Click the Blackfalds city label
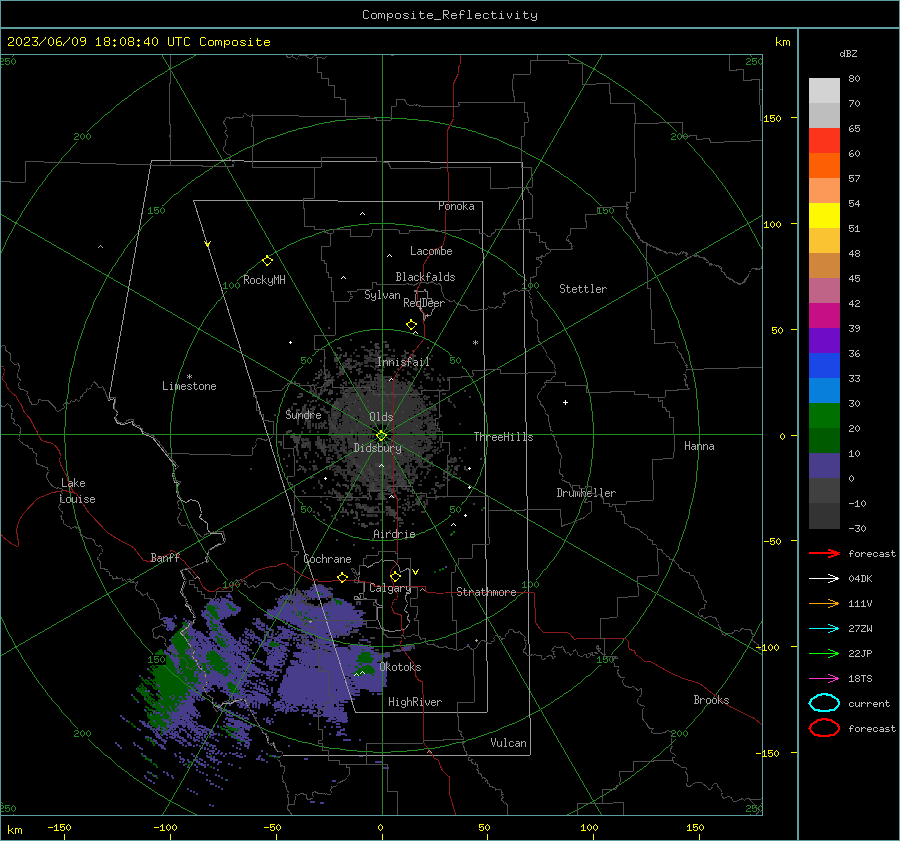The width and height of the screenshot is (900, 841). pyautogui.click(x=425, y=277)
